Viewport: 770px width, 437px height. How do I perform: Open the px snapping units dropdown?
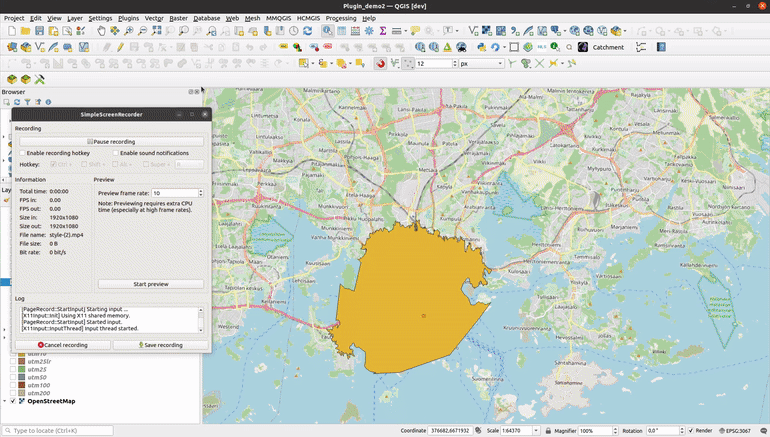481,63
